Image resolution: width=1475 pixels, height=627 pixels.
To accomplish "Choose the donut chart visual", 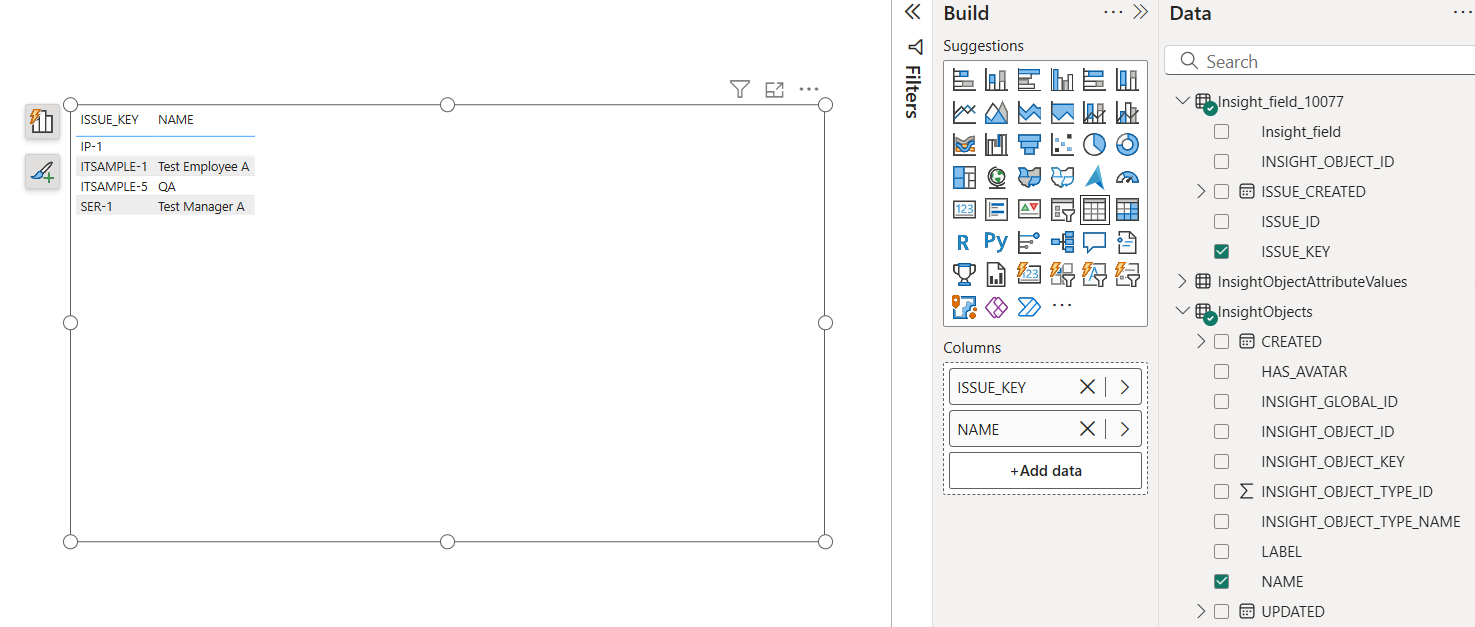I will click(x=1127, y=145).
